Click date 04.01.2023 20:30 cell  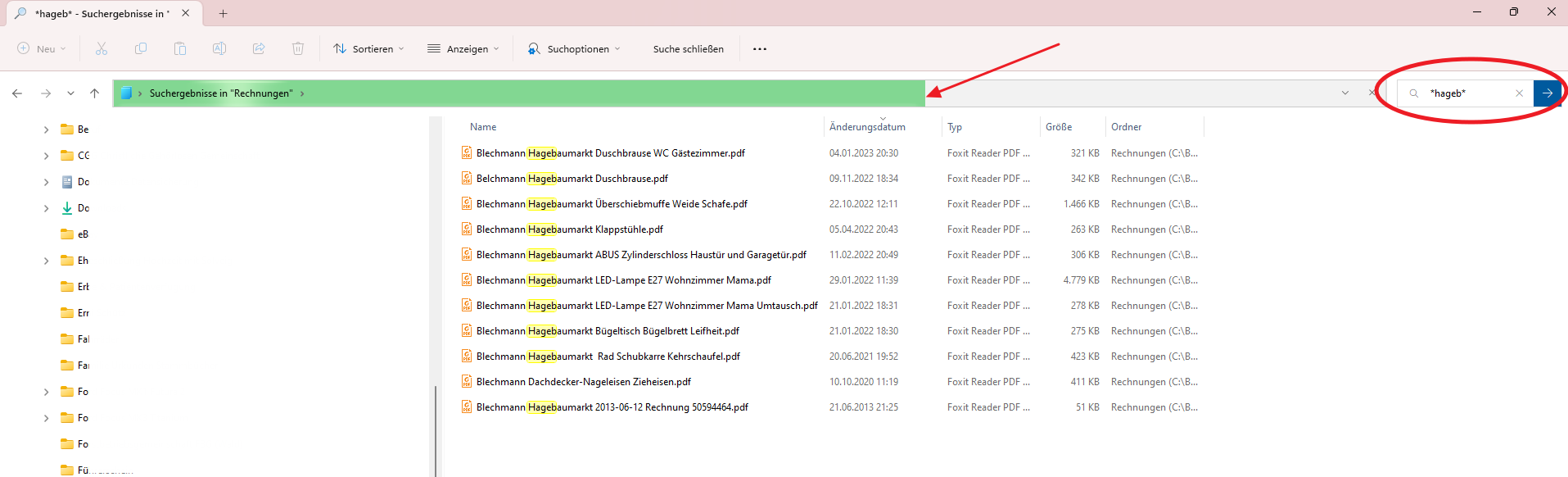[864, 153]
